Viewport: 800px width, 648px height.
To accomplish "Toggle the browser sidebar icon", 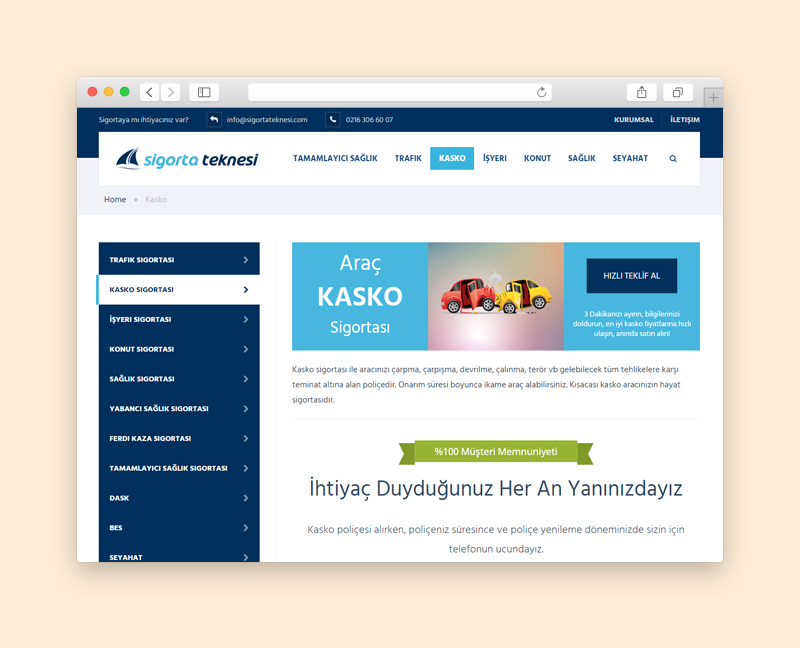I will click(204, 92).
